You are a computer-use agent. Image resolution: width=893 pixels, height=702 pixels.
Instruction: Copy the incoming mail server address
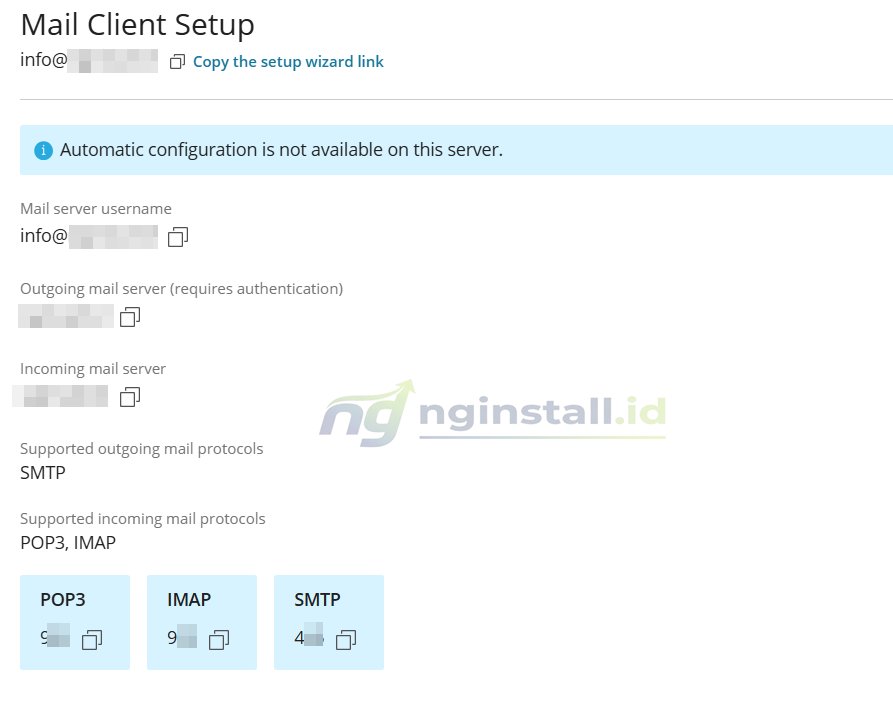[x=128, y=396]
